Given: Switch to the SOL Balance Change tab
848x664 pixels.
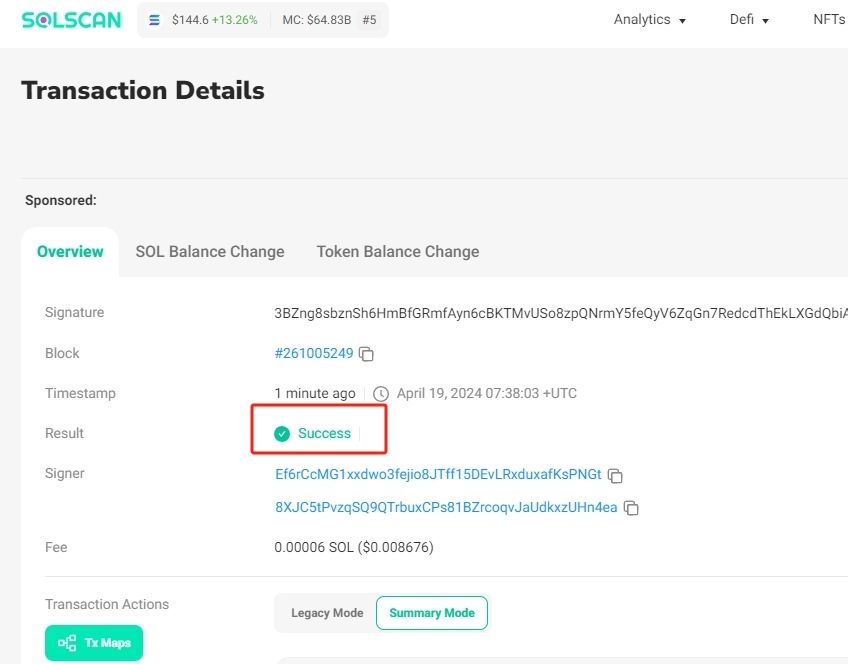Looking at the screenshot, I should [210, 252].
